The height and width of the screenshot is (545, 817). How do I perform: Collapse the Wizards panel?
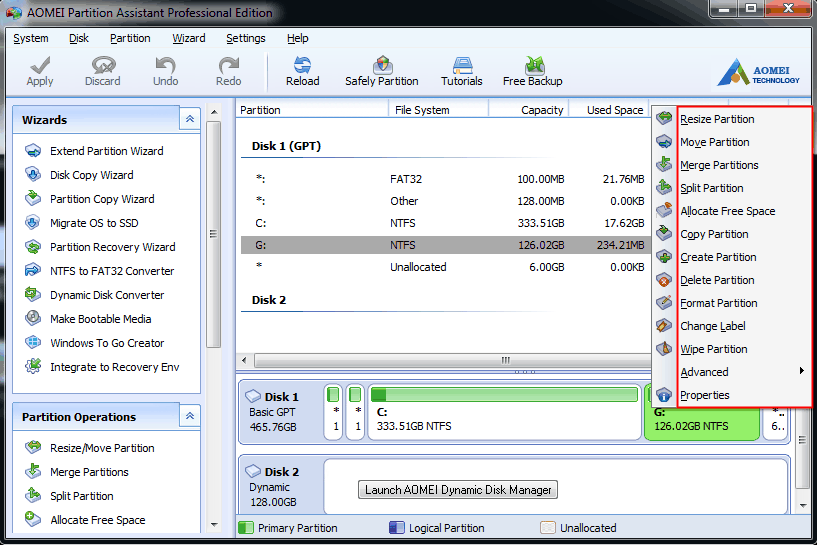coord(190,119)
